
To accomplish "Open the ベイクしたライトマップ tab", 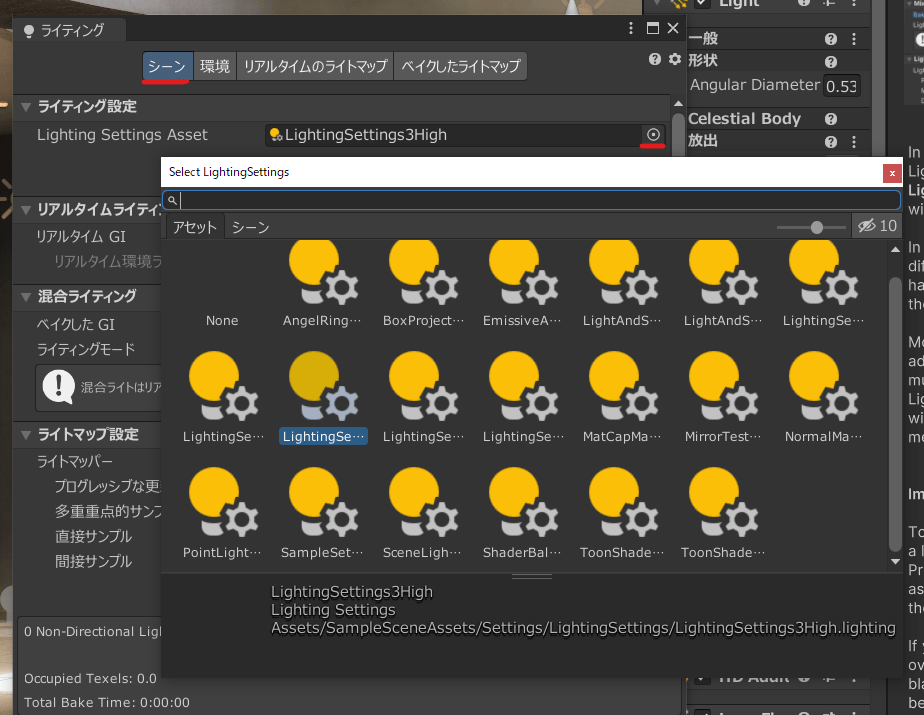I will point(460,67).
